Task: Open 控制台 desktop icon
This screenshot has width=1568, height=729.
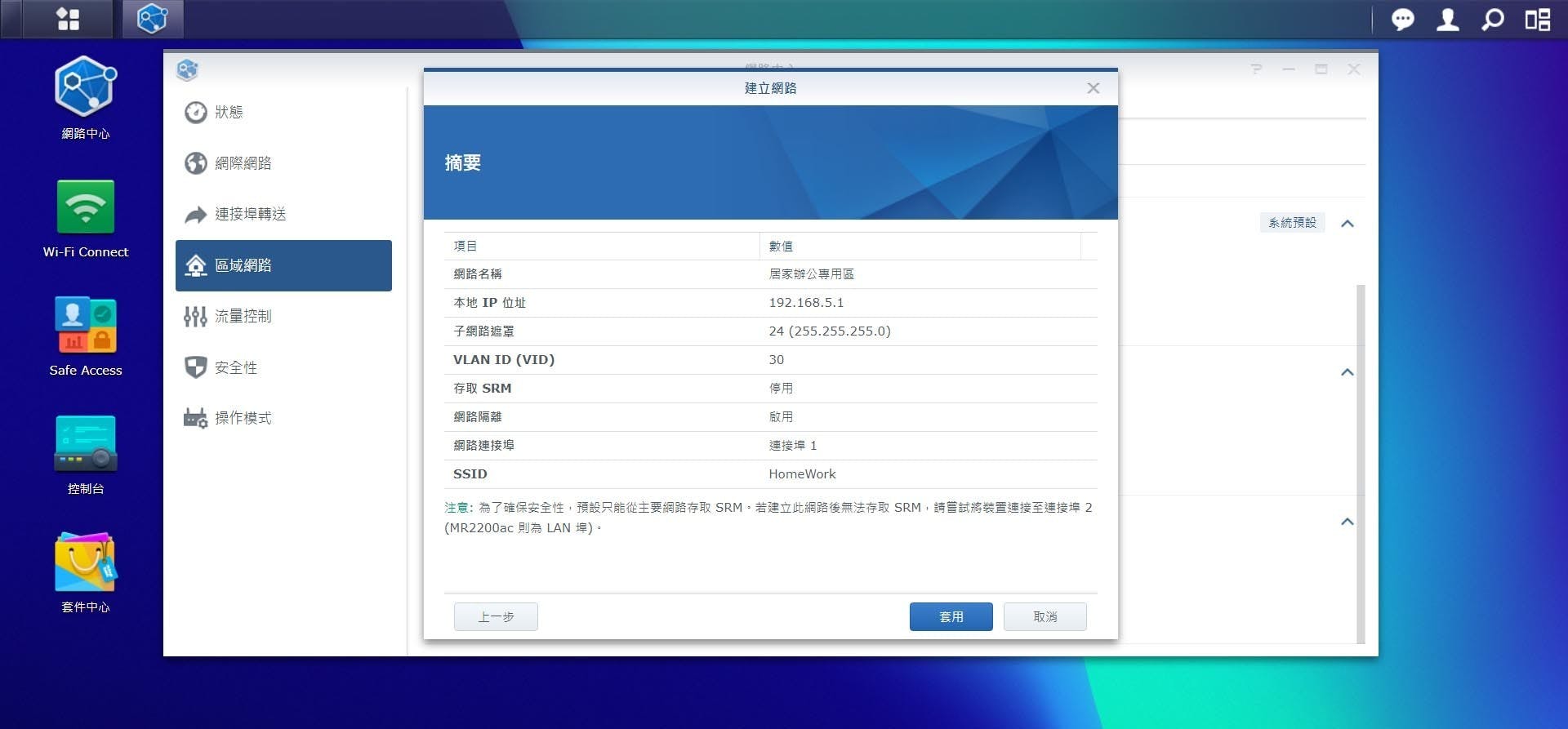Action: pos(86,455)
